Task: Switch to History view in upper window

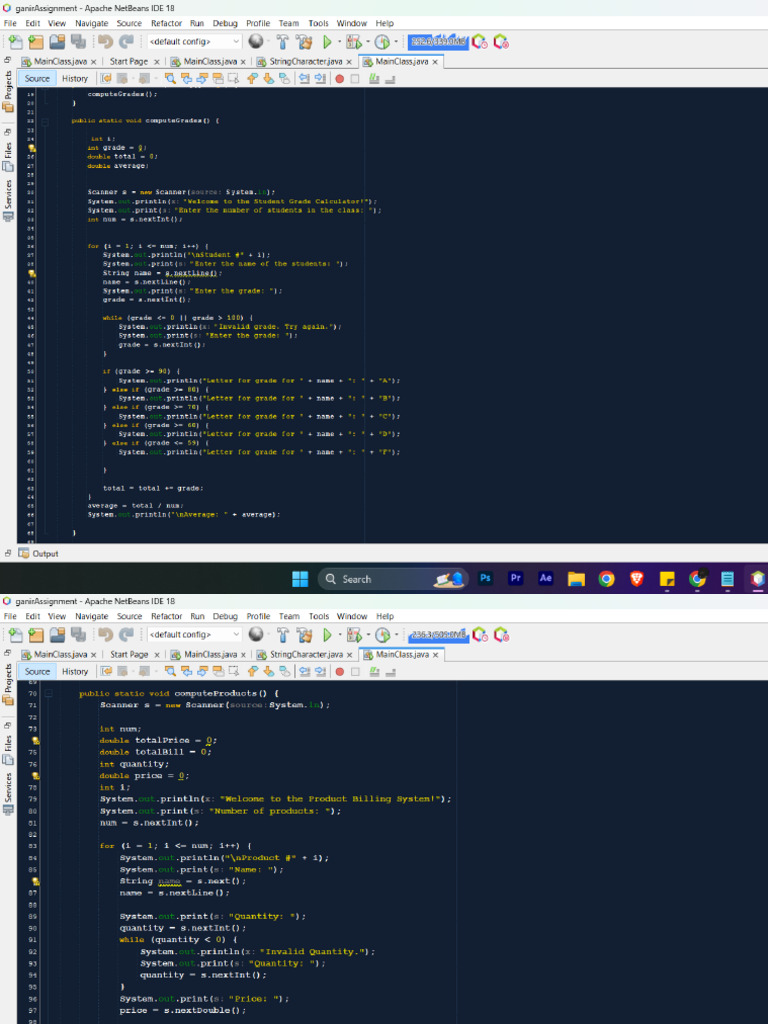Action: [x=74, y=78]
